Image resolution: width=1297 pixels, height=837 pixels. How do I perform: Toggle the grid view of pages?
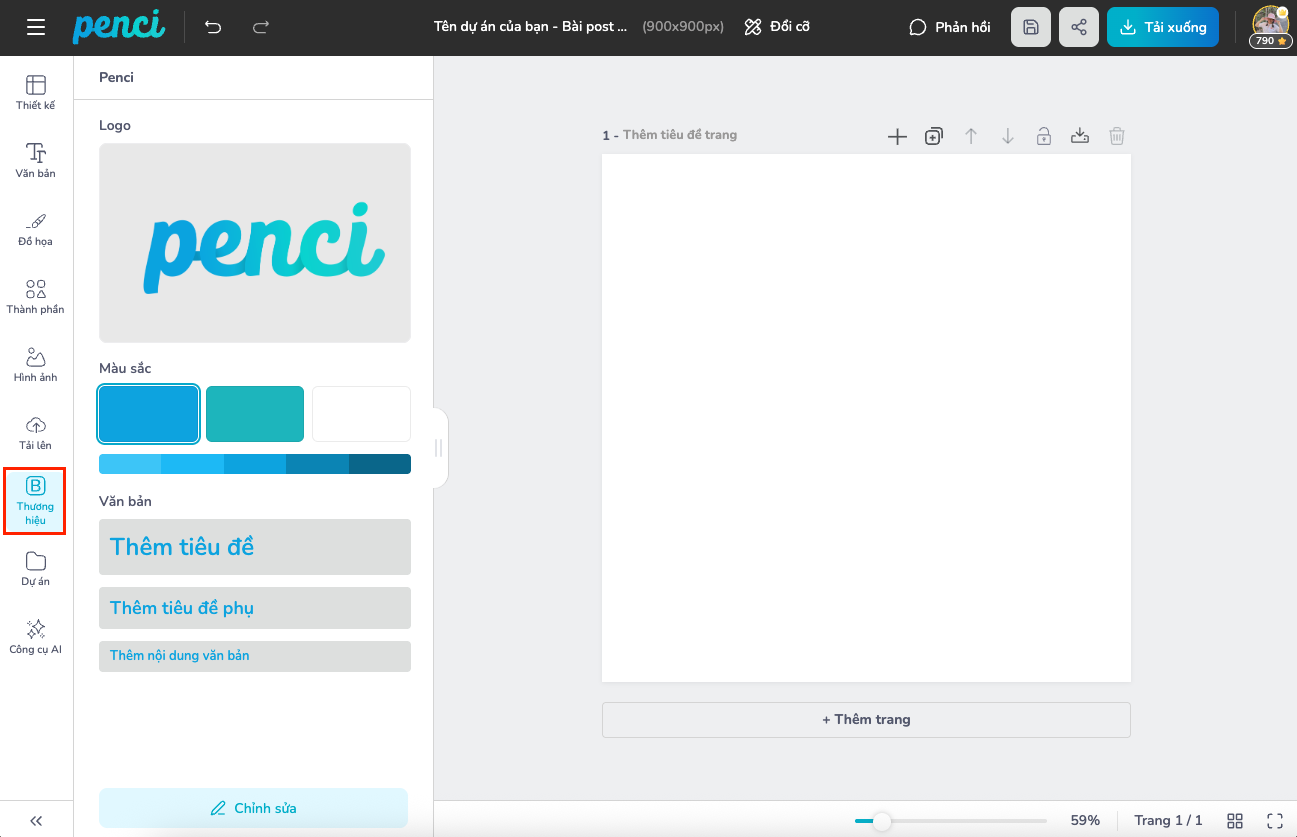[1235, 820]
